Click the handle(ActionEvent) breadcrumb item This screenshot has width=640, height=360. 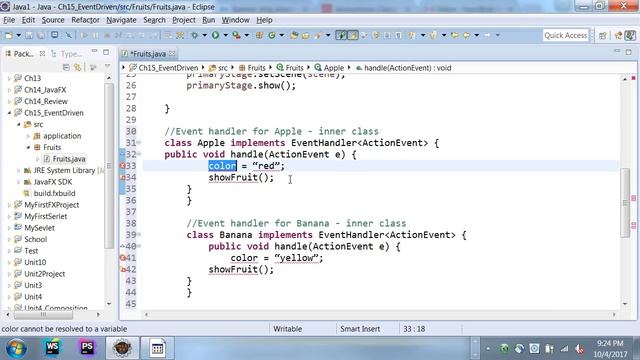403,68
